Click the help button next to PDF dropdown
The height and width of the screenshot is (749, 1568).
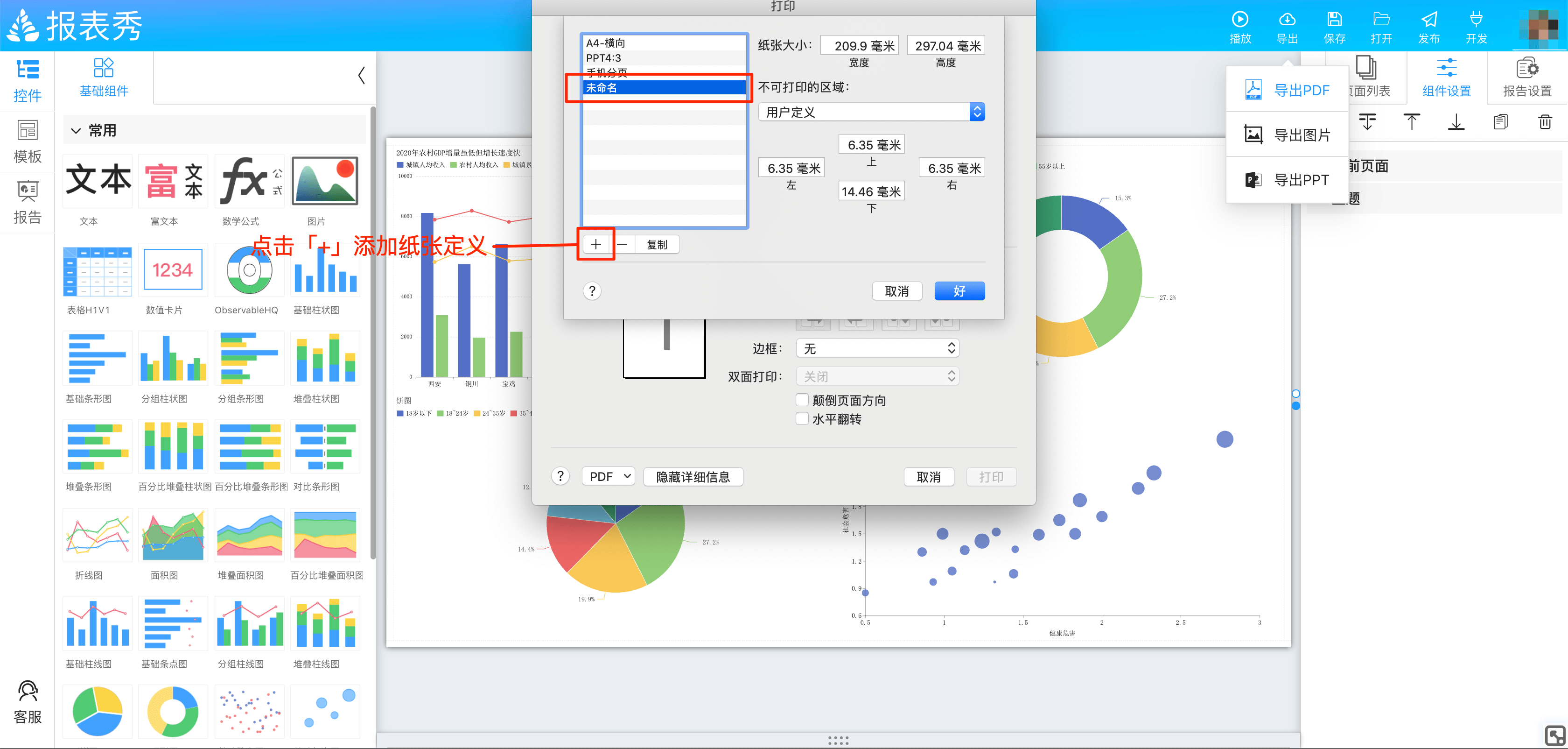pyautogui.click(x=560, y=476)
